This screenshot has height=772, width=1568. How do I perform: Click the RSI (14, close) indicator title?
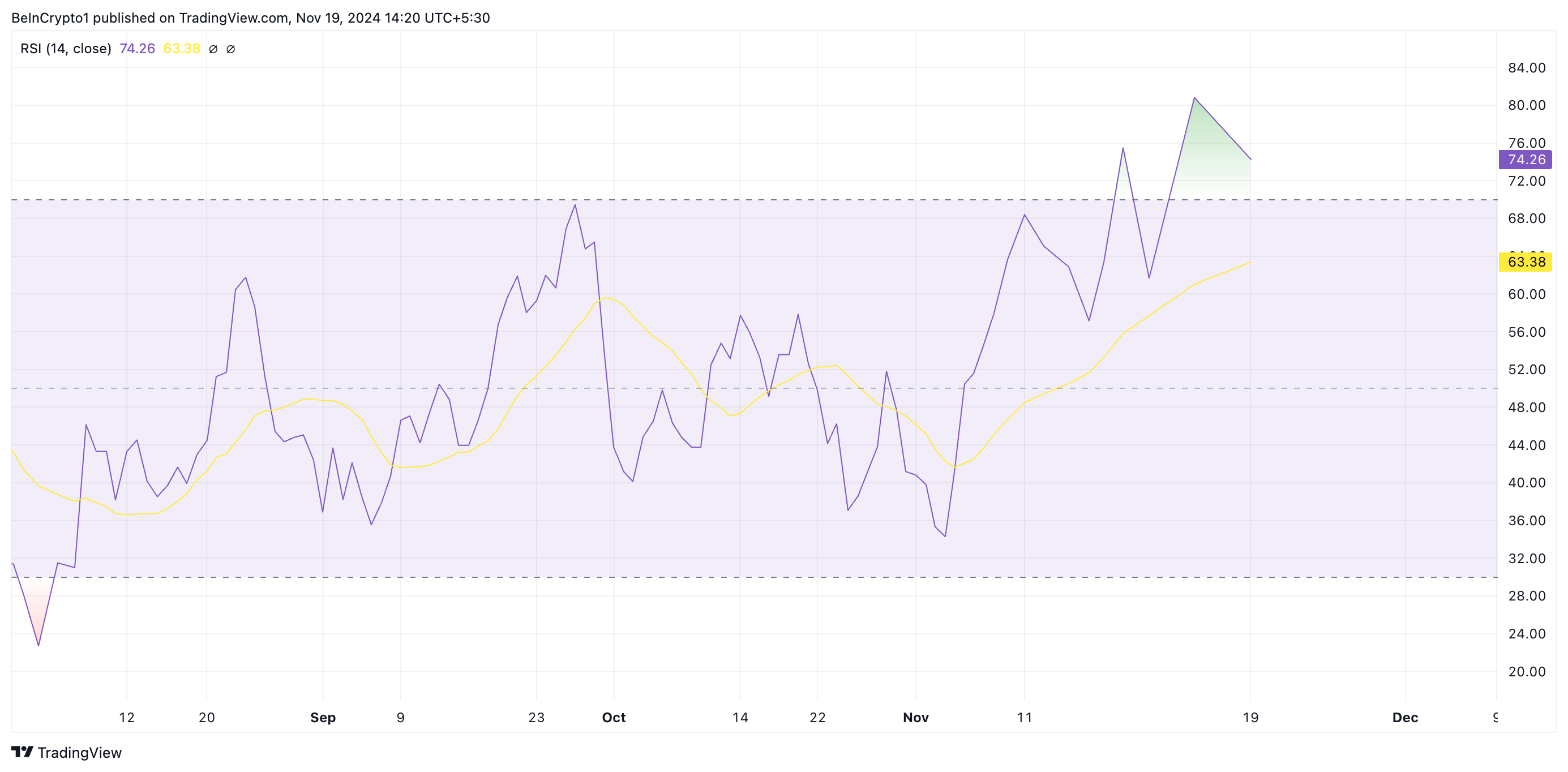tap(66, 49)
